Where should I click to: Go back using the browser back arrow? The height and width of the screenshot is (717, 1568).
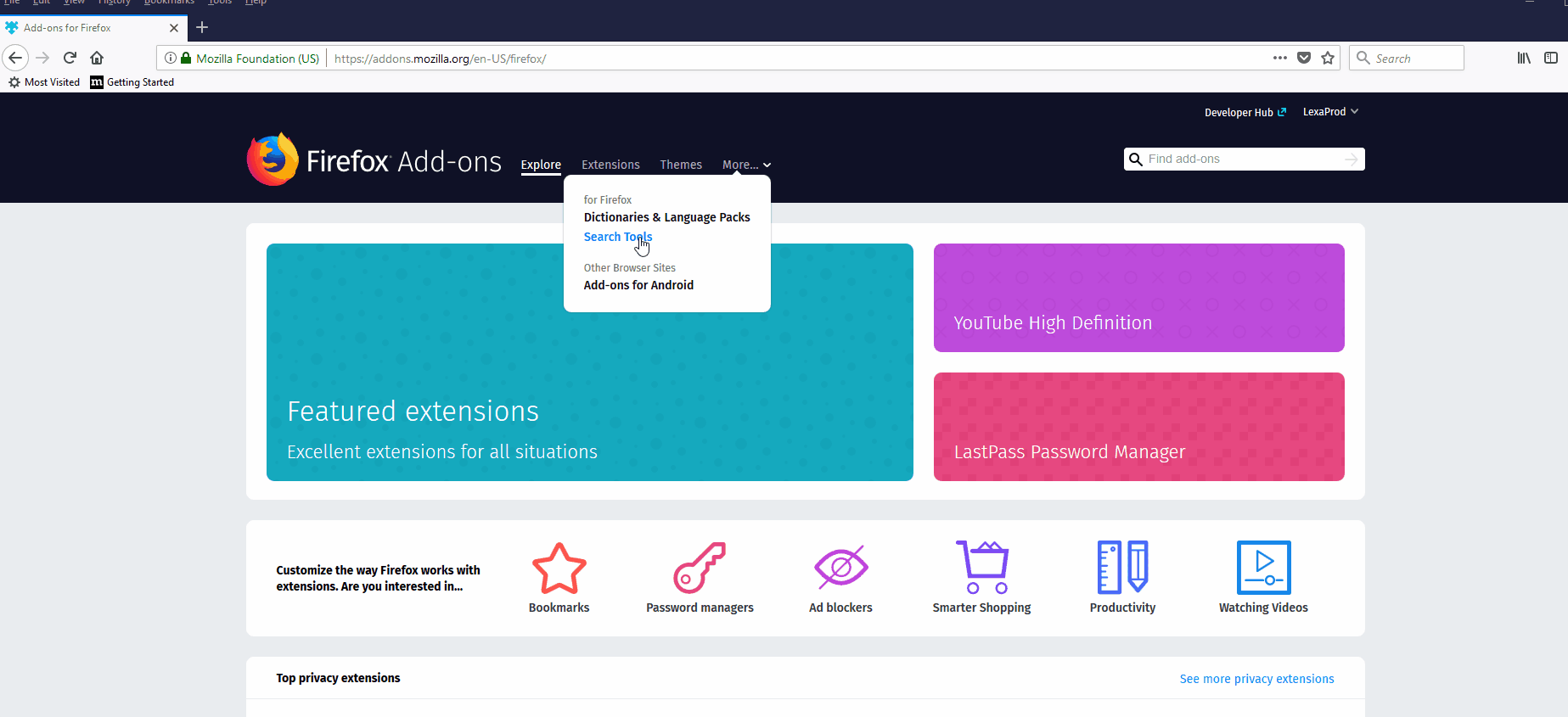(x=15, y=58)
